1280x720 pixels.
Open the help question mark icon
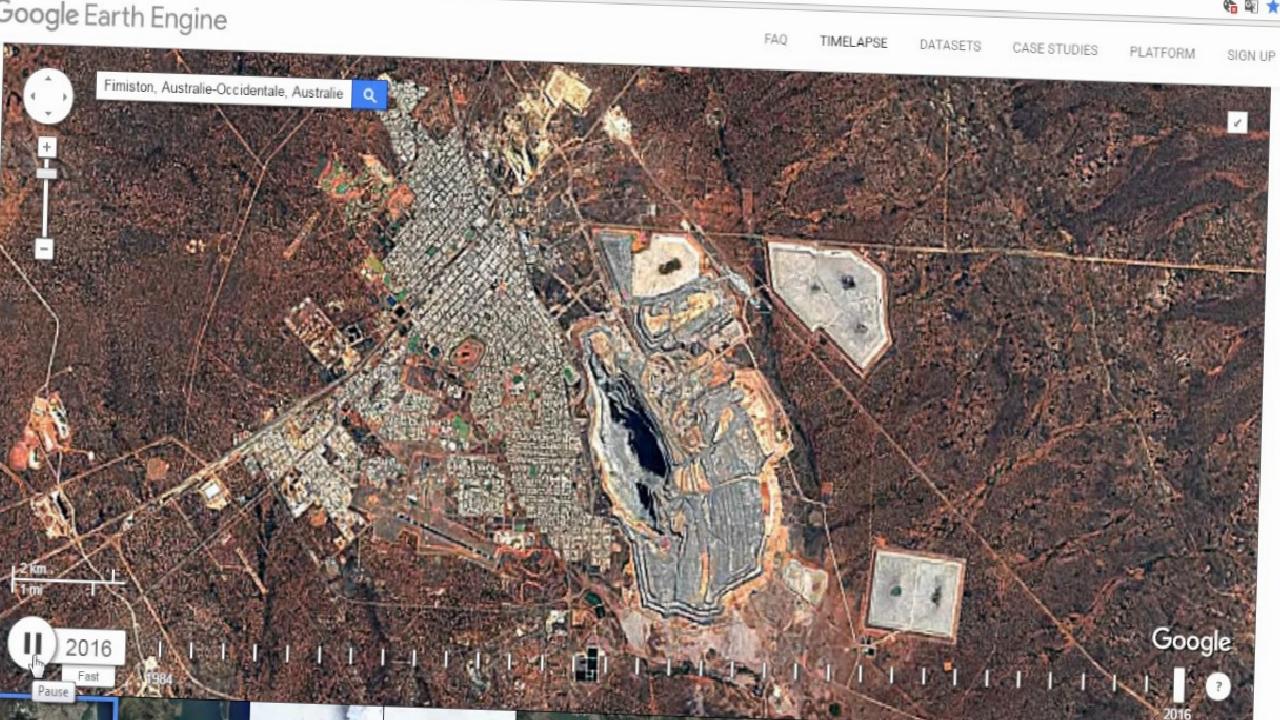tap(1217, 687)
